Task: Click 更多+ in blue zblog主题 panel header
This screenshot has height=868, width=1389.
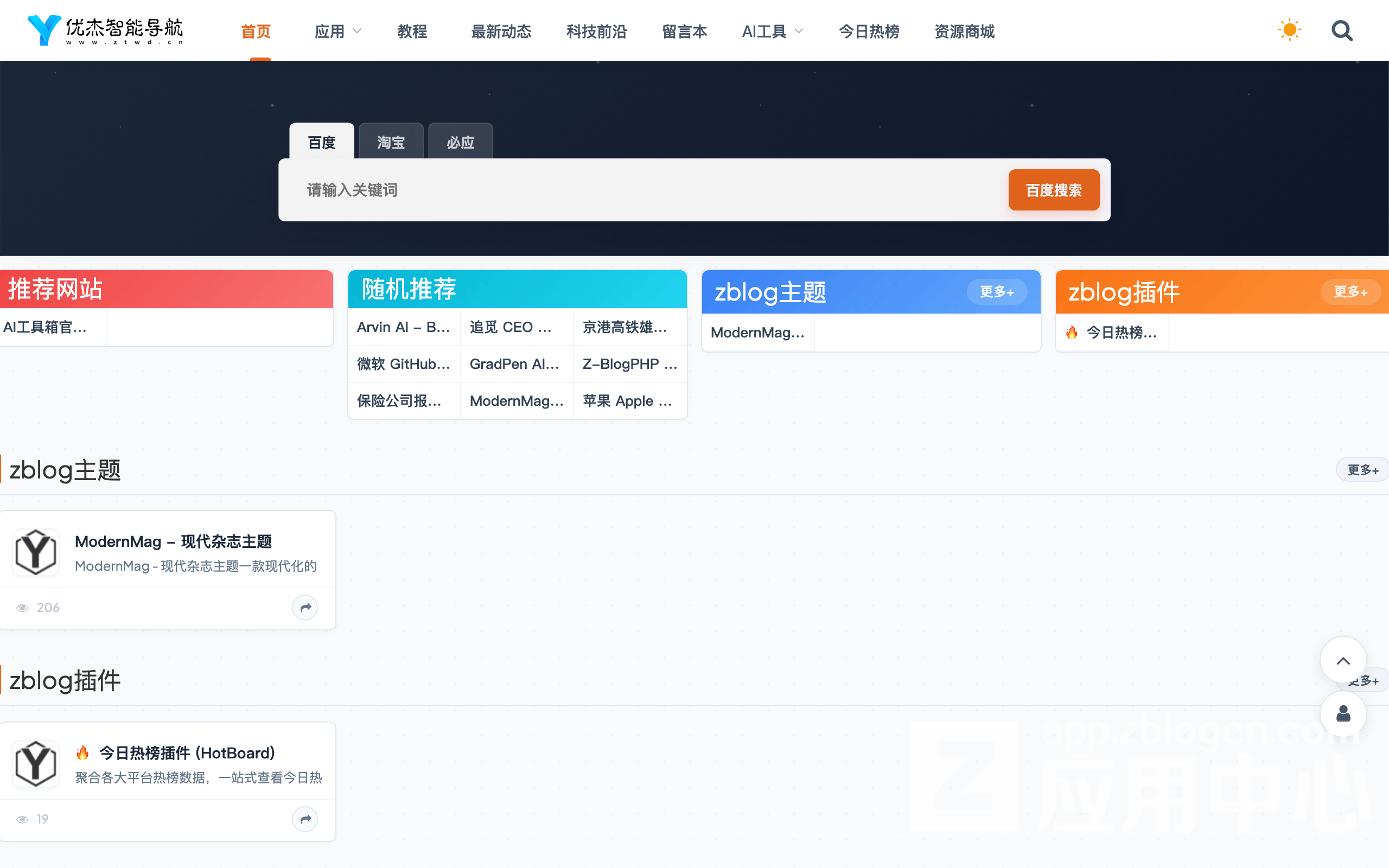Action: tap(997, 292)
